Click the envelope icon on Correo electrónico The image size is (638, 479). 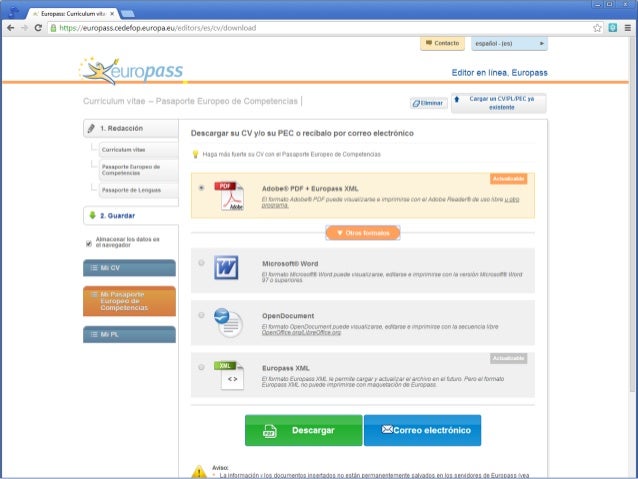(387, 429)
